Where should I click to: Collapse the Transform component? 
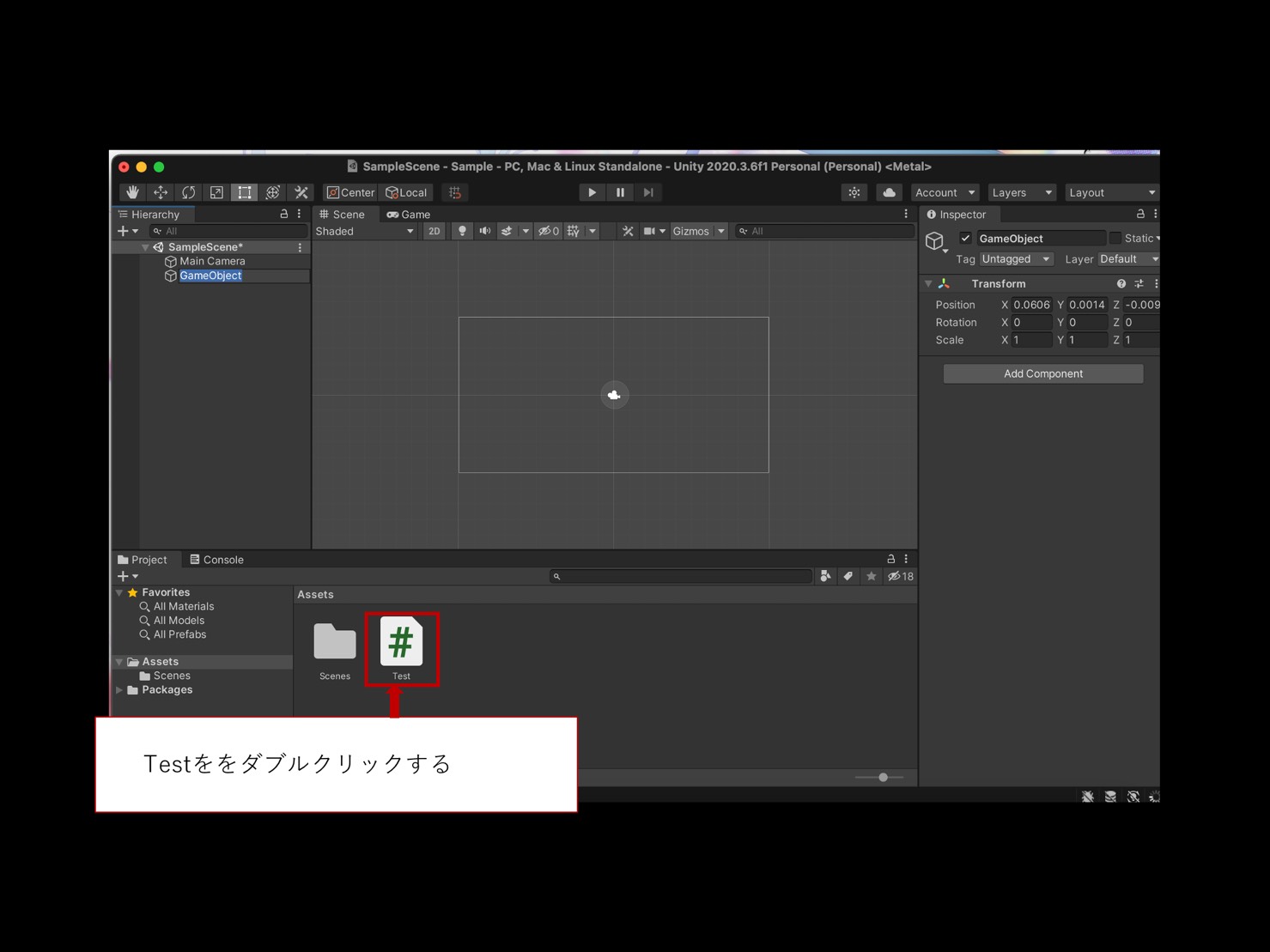click(x=928, y=284)
